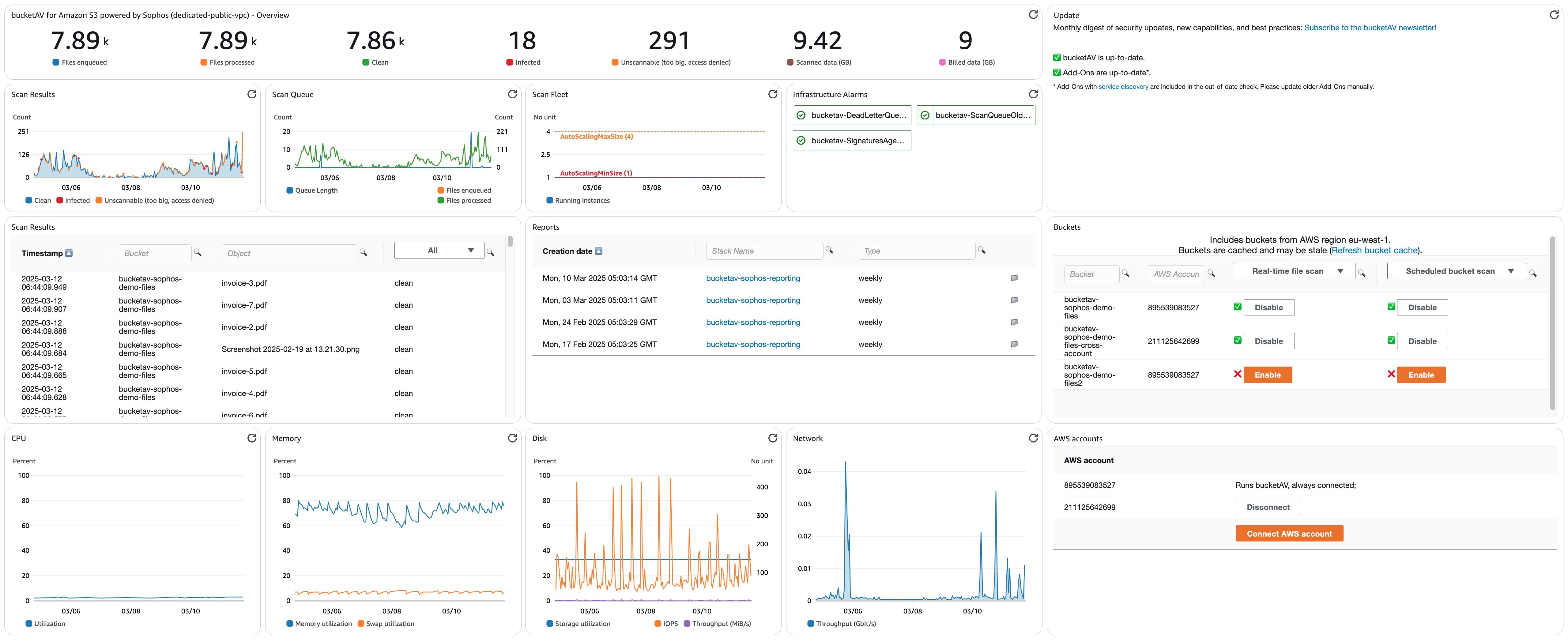This screenshot has height=641, width=1568.
Task: Refresh the Overview widget
Action: click(1033, 15)
